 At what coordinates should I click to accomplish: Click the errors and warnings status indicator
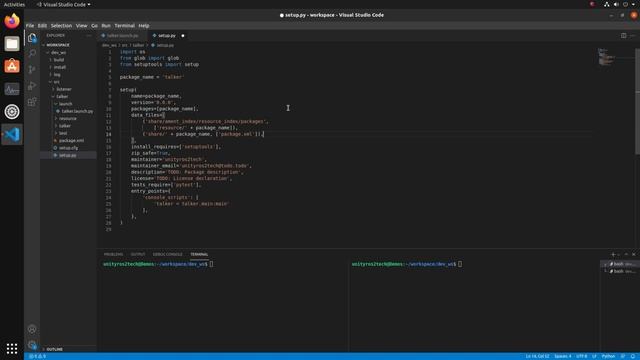[37, 356]
